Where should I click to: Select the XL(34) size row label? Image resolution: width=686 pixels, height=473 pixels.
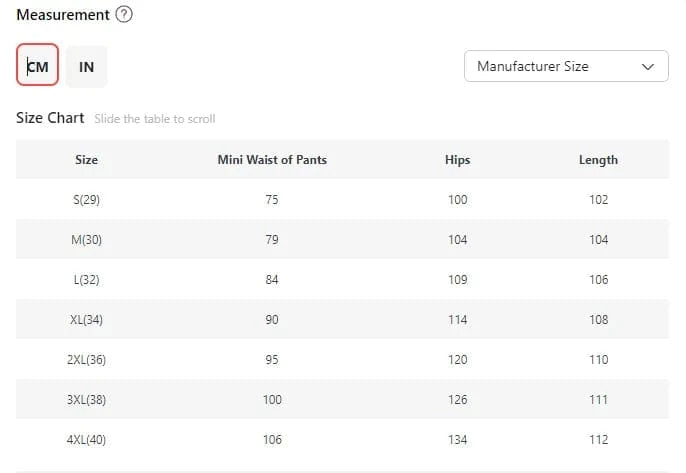86,320
